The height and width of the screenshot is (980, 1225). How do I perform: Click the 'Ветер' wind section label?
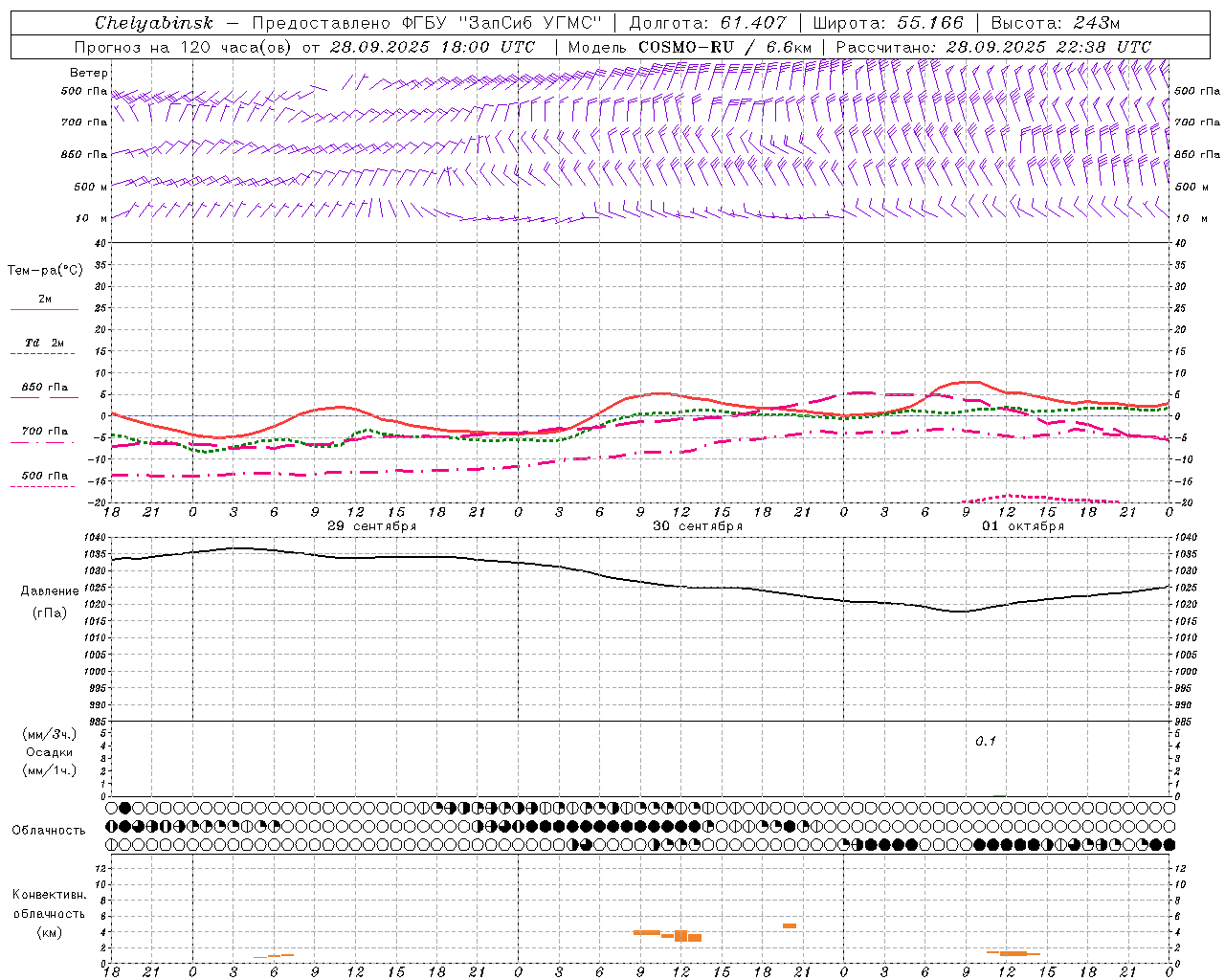88,73
